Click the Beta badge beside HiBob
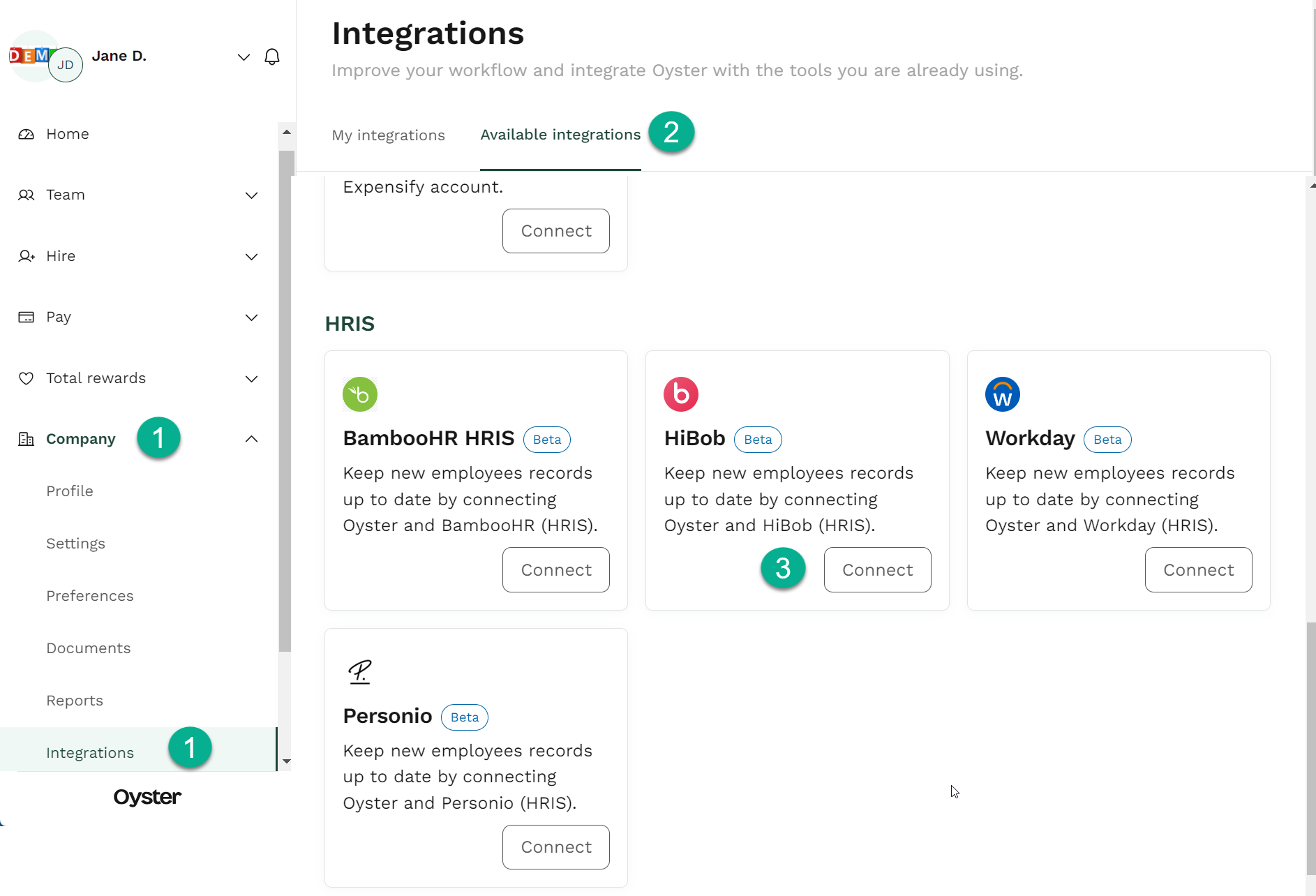 [758, 440]
